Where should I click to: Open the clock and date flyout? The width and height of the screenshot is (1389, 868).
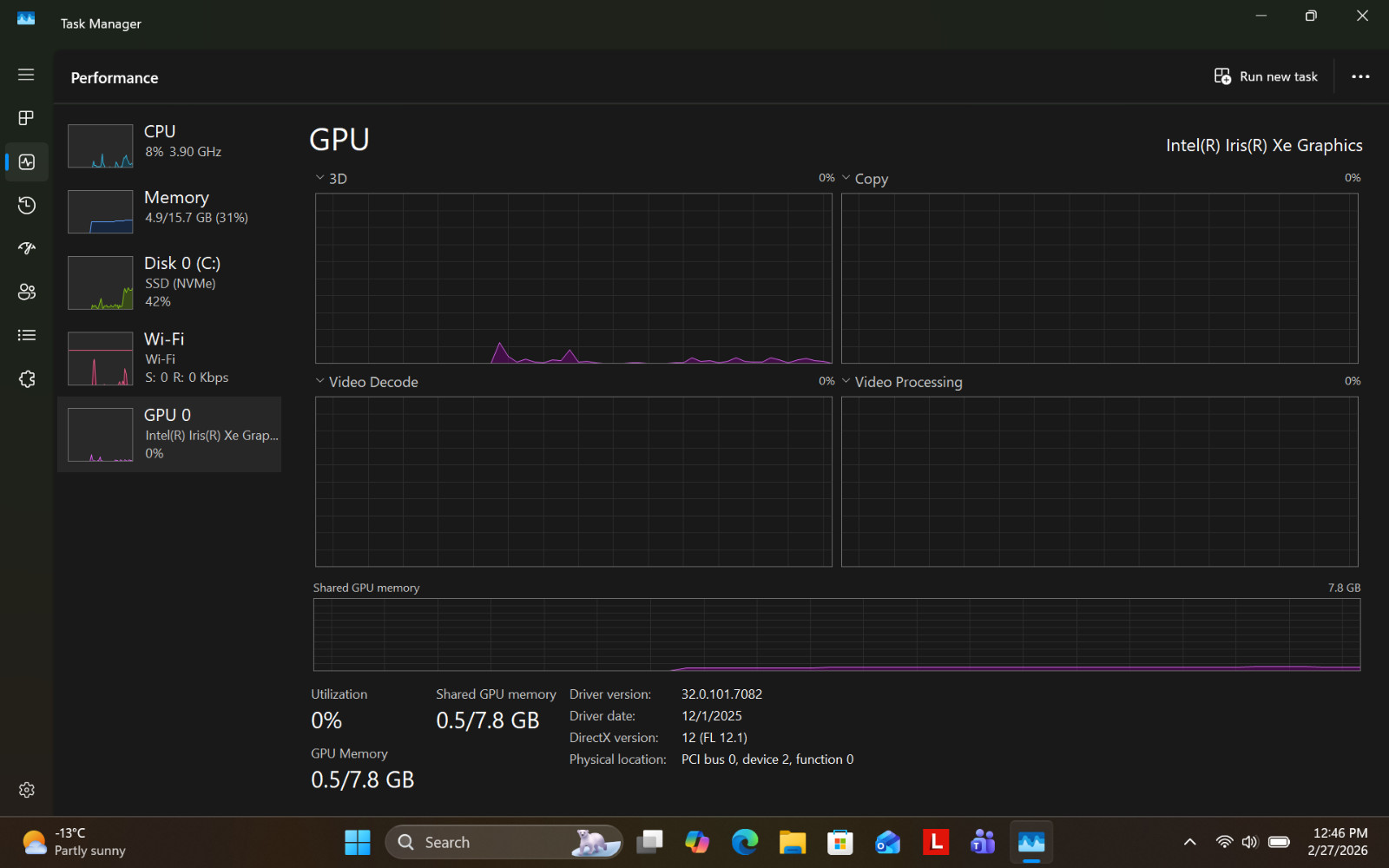click(1339, 842)
